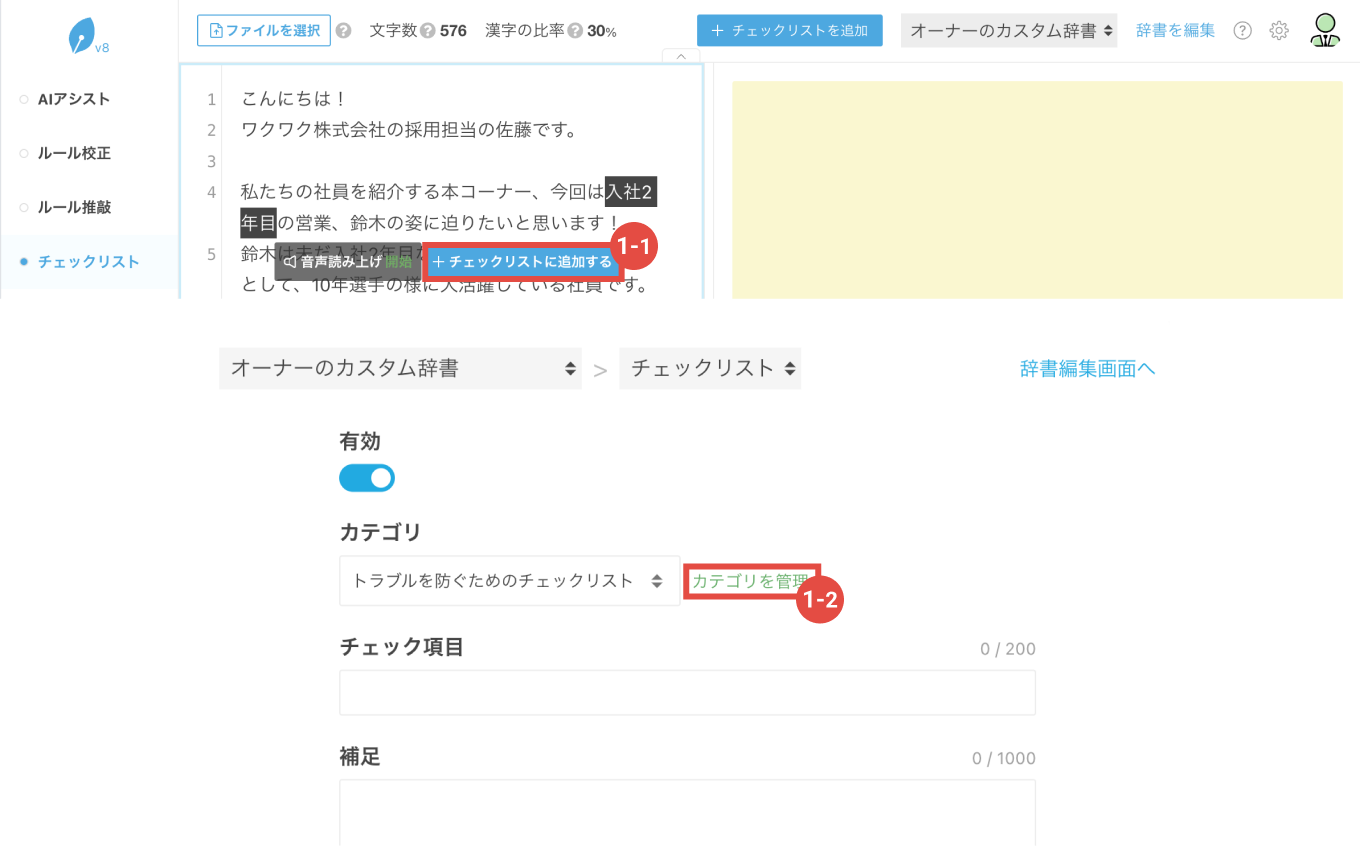Click the feather logo v8 icon

(x=88, y=36)
